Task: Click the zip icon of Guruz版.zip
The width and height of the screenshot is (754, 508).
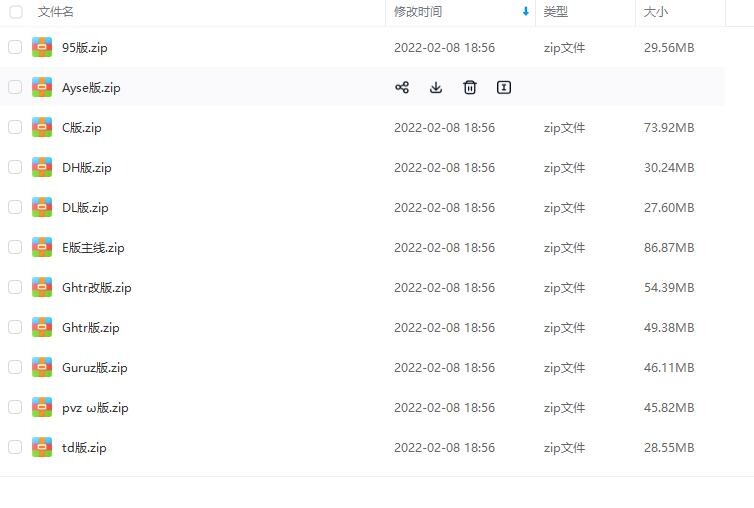Action: tap(42, 367)
